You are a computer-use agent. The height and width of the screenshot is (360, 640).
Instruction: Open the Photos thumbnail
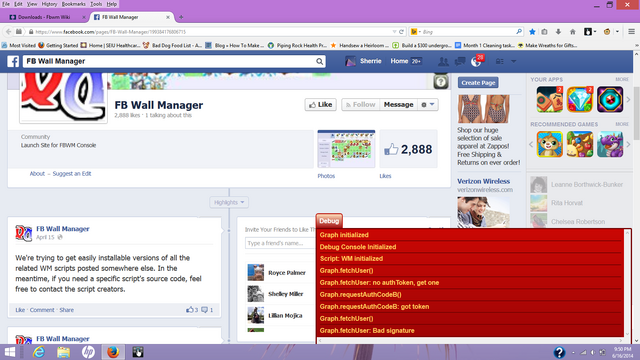(346, 149)
